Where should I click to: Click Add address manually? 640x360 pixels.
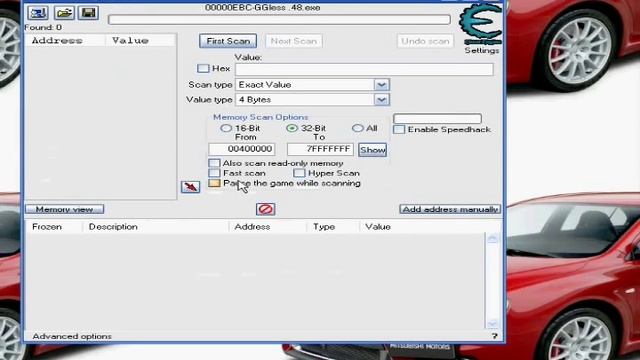450,209
